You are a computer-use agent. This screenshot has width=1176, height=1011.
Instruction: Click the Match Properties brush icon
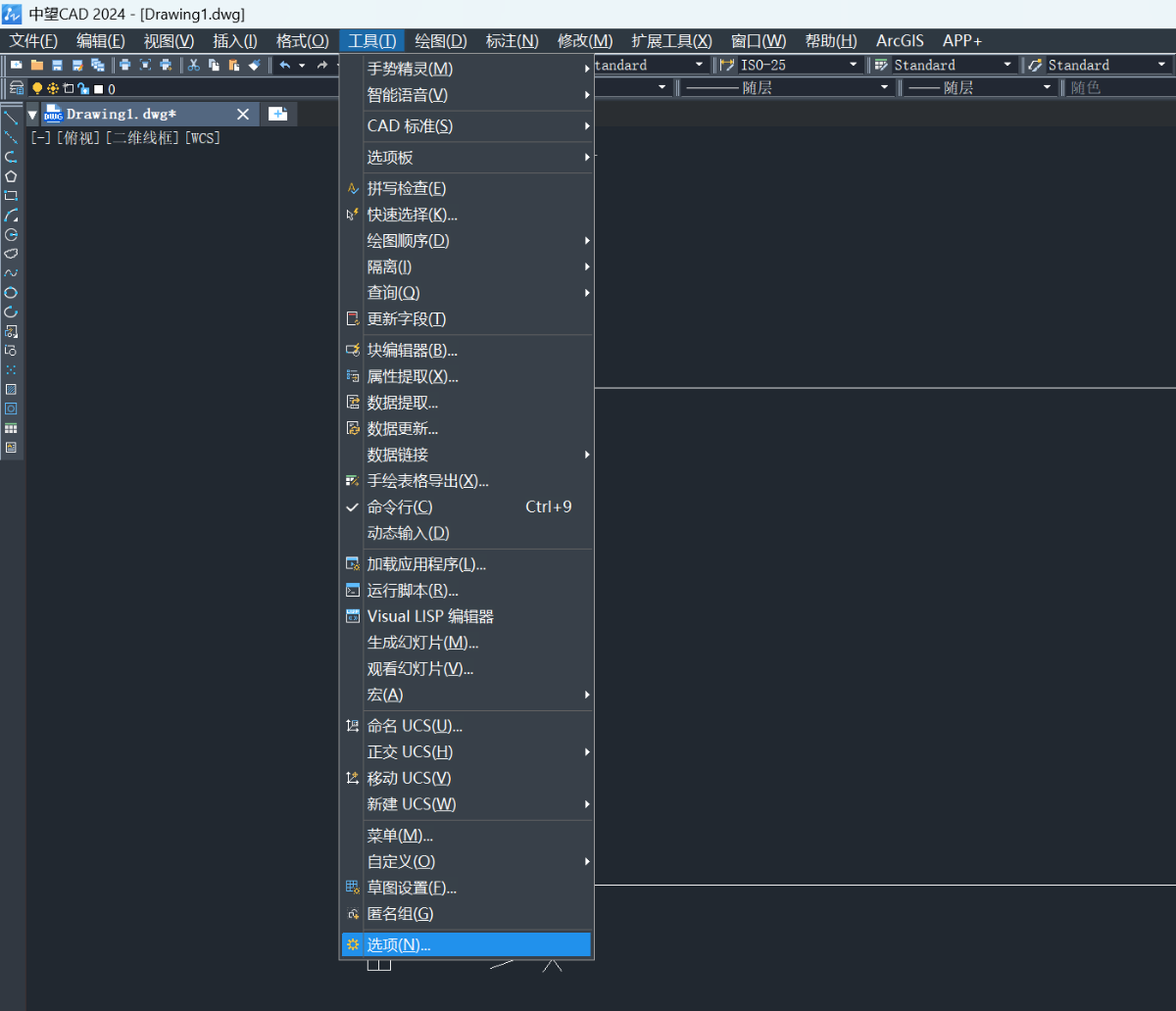coord(254,66)
